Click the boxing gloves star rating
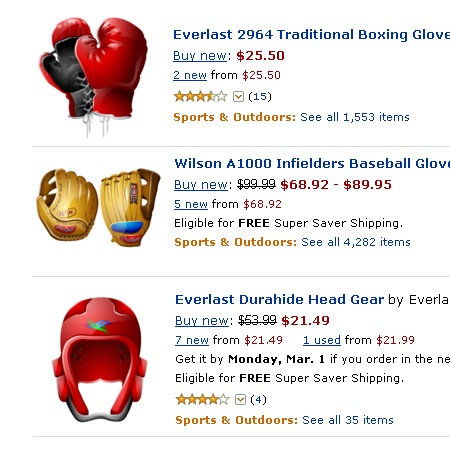Screen dimensions: 450x450 [201, 97]
